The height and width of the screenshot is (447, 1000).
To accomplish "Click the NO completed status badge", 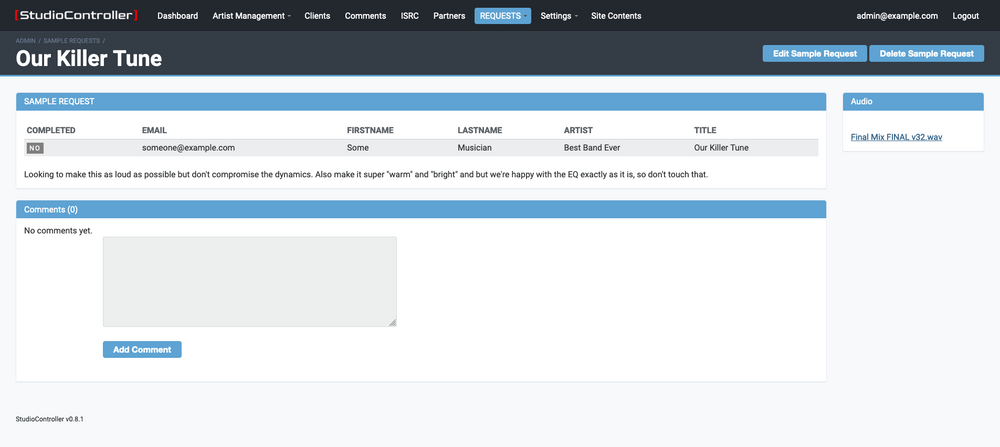I will tap(35, 148).
